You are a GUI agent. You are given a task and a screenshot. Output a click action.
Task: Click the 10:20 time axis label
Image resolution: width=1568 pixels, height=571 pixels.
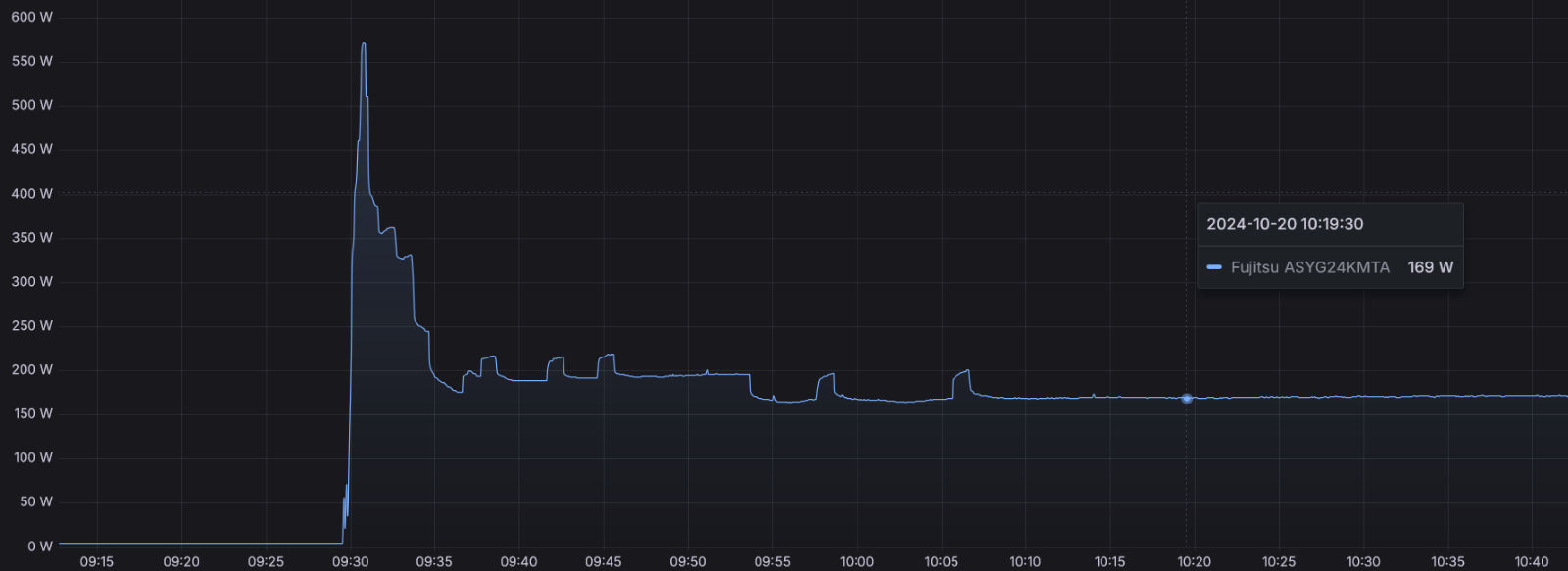point(1194,561)
